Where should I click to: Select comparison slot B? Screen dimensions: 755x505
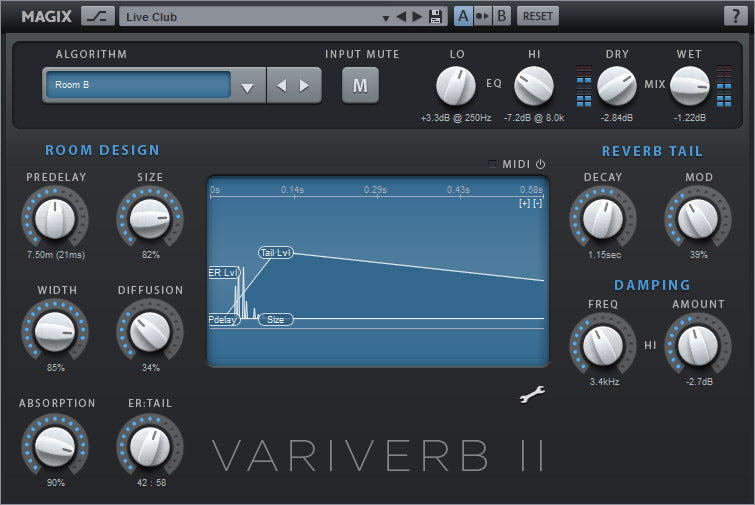(x=501, y=16)
